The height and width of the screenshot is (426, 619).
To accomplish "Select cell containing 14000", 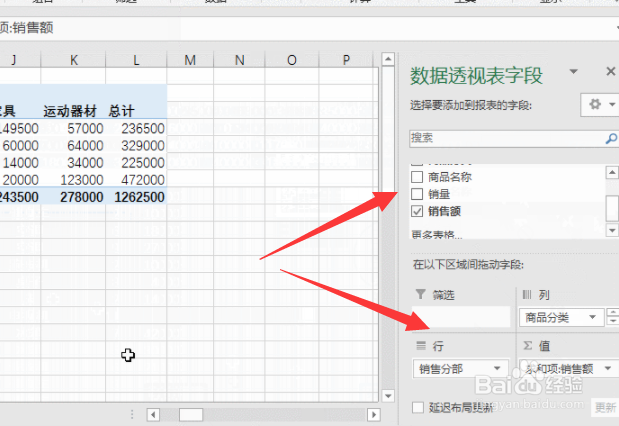I will point(20,163).
